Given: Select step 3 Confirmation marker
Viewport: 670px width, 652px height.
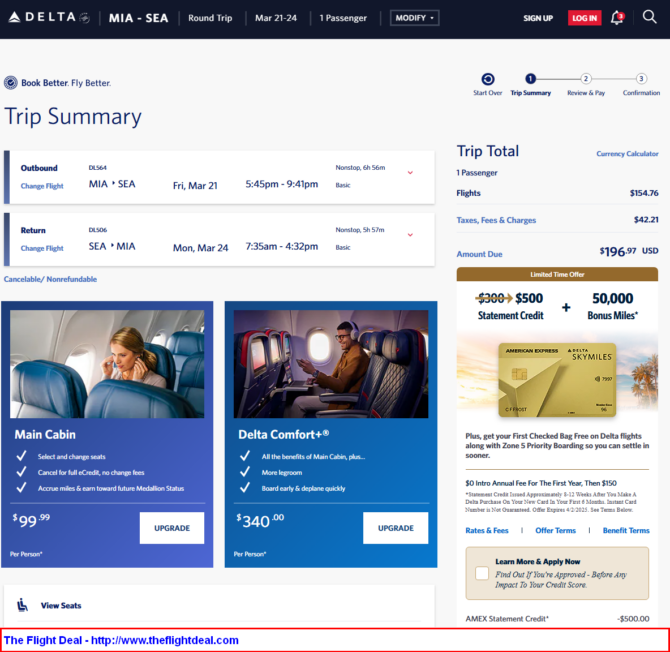Looking at the screenshot, I should point(641,79).
